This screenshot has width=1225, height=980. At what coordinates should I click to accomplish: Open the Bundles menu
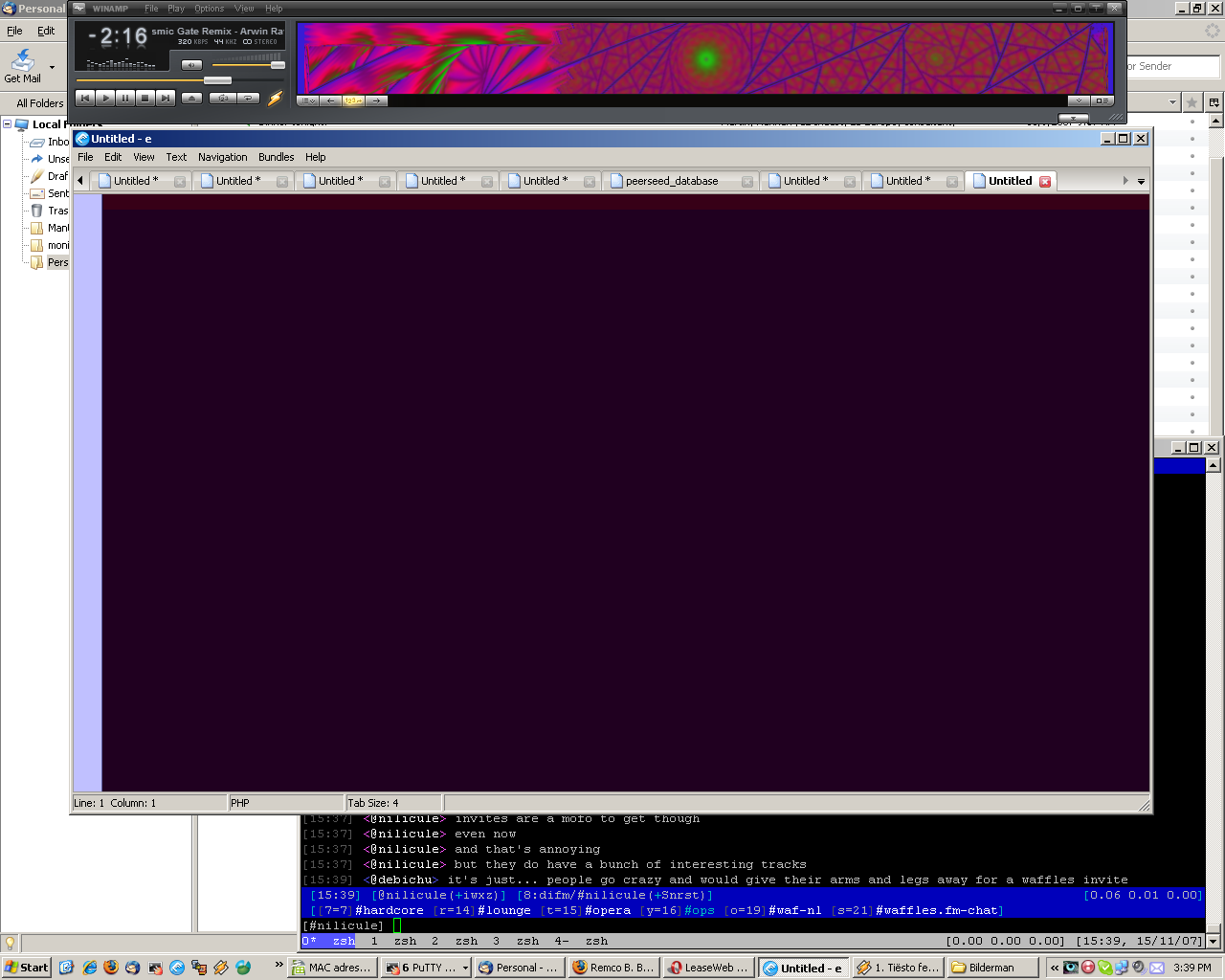[276, 157]
